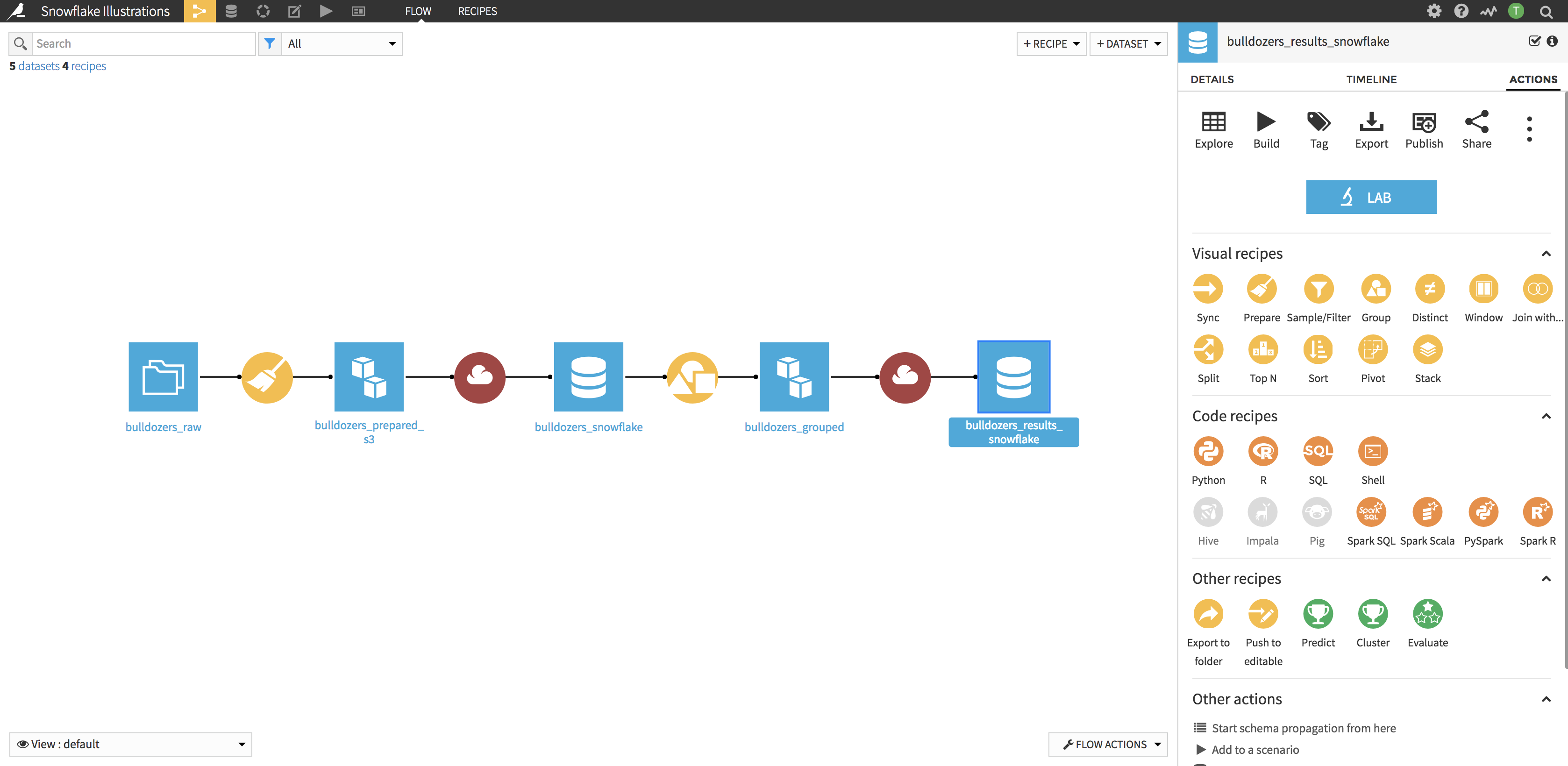
Task: Open the Jobs play icon in top bar
Action: click(326, 11)
